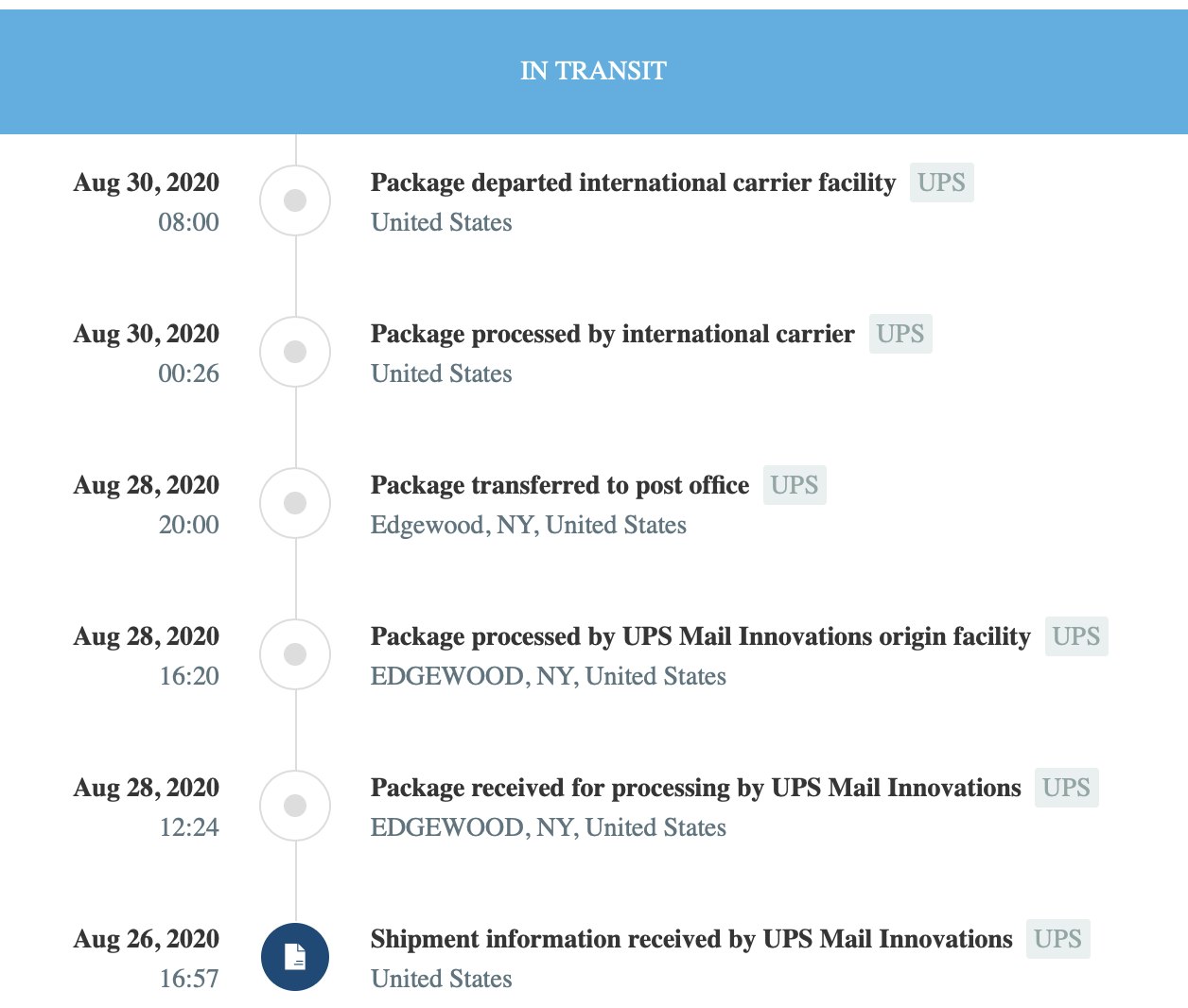Screen dimensions: 1188x1008
Task: Click the document icon for shipment information received
Action: click(x=295, y=957)
